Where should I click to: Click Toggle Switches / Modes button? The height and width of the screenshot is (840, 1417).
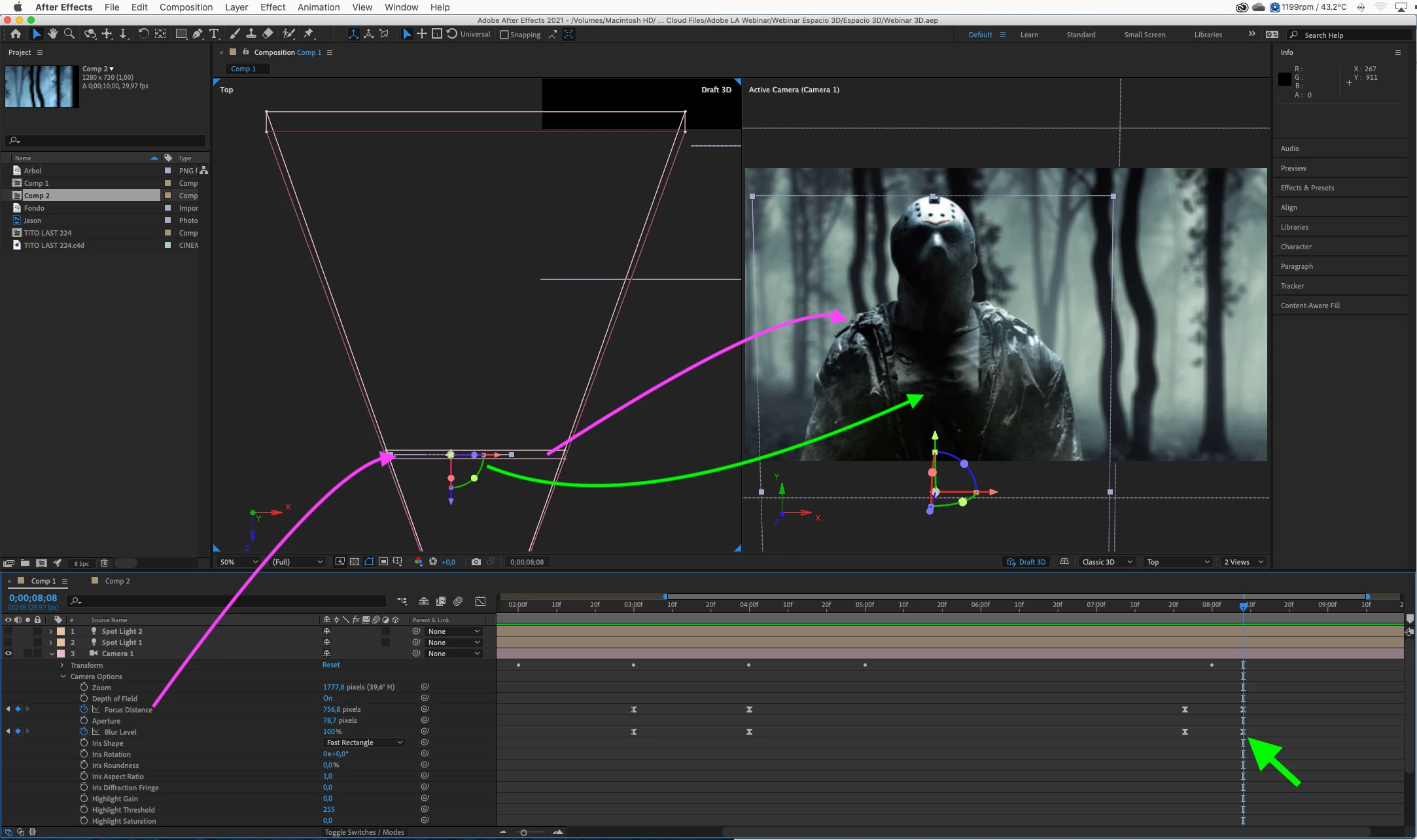(364, 832)
